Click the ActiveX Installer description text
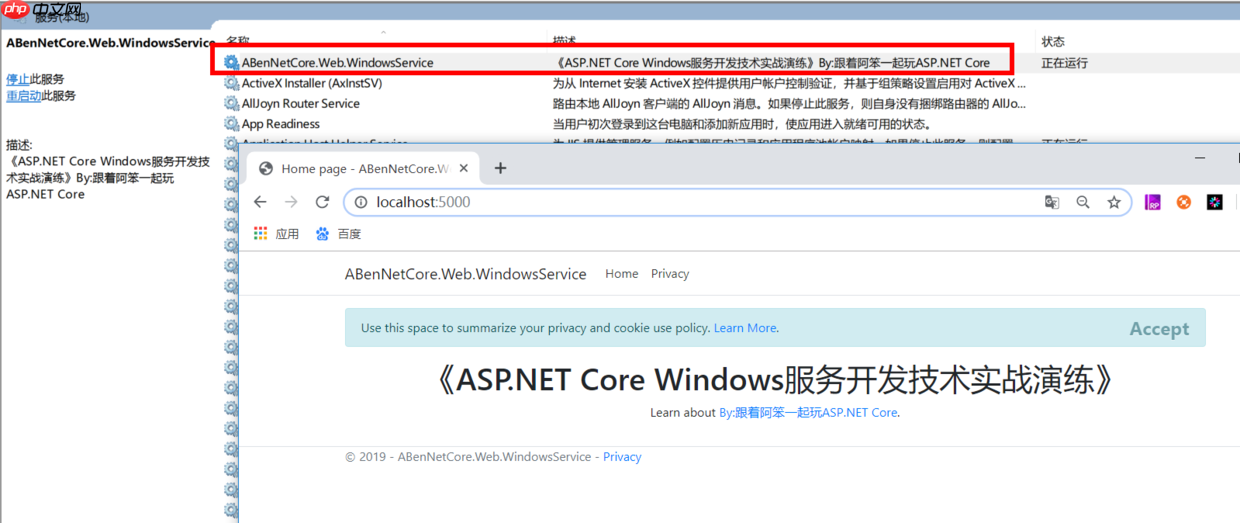 point(788,83)
